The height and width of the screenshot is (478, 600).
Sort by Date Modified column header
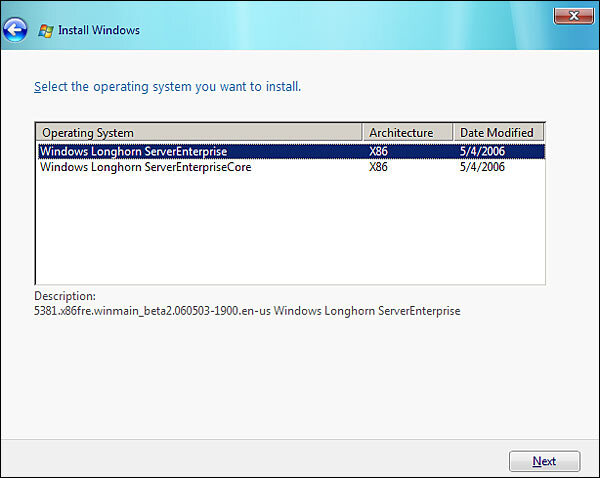coord(499,133)
